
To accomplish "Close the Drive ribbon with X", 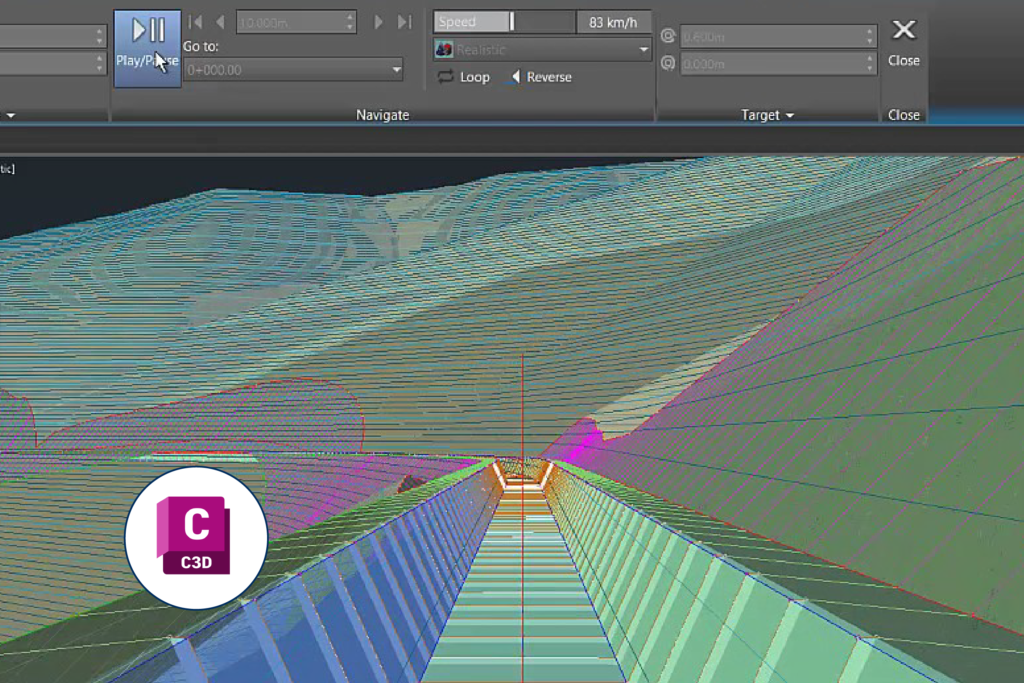I will pyautogui.click(x=903, y=30).
